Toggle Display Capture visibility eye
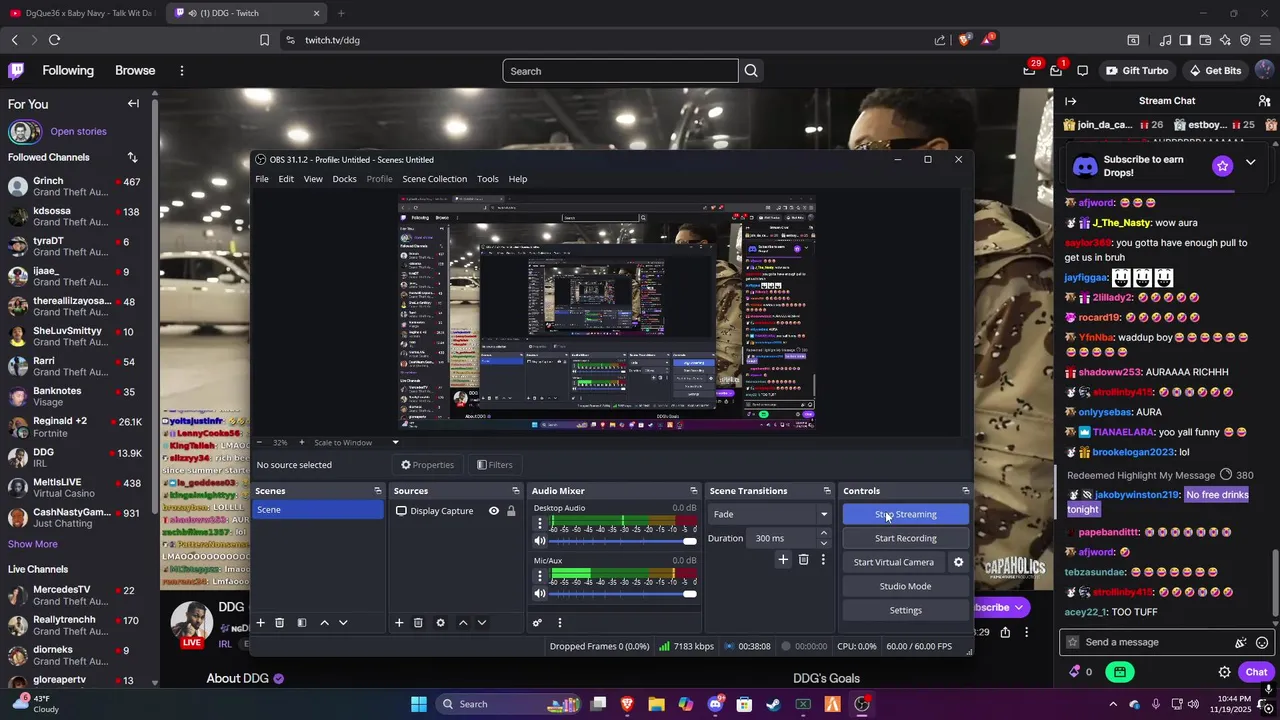The height and width of the screenshot is (720, 1280). (x=493, y=511)
